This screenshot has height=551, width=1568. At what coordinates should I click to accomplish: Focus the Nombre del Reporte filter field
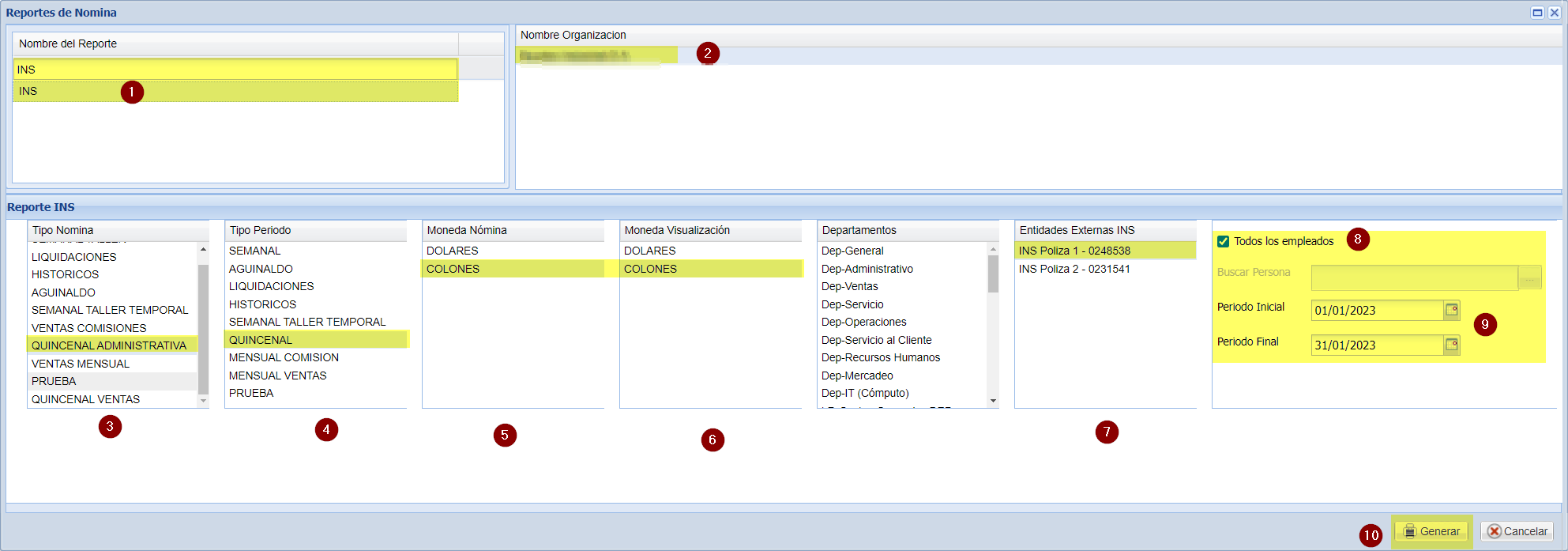click(x=235, y=70)
